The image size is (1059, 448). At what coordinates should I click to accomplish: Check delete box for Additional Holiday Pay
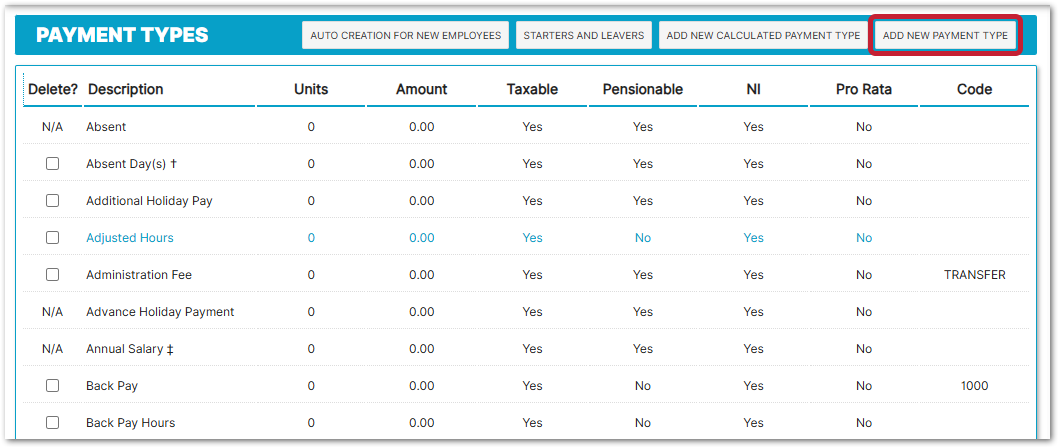point(53,201)
